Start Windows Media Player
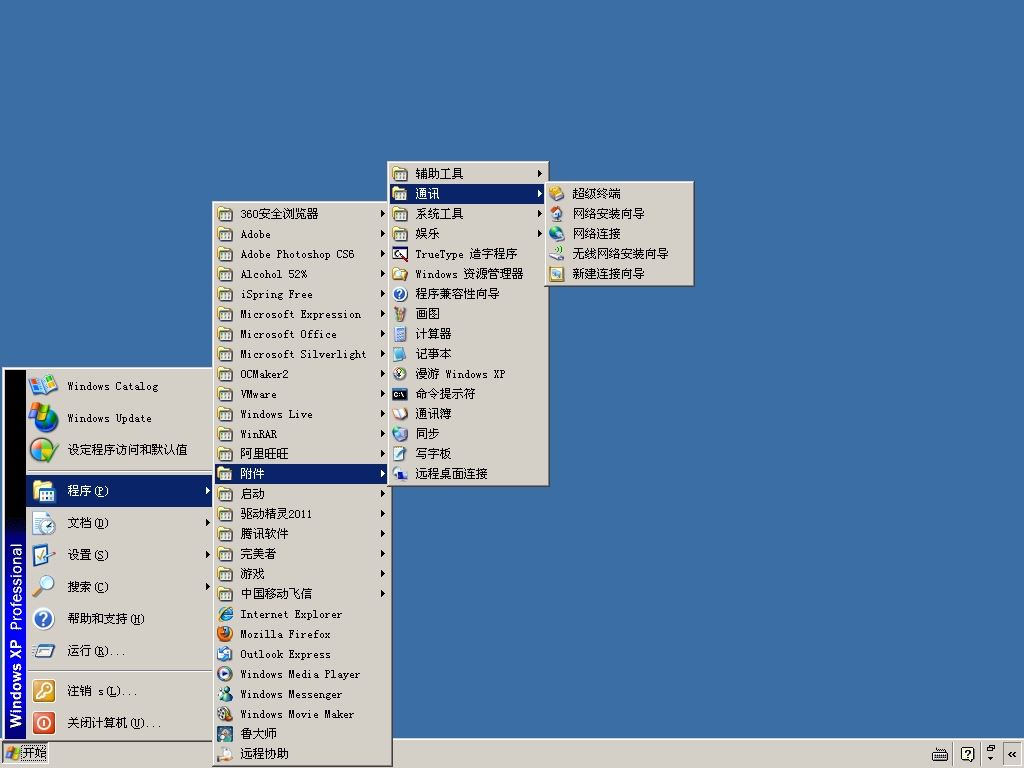 coord(303,674)
